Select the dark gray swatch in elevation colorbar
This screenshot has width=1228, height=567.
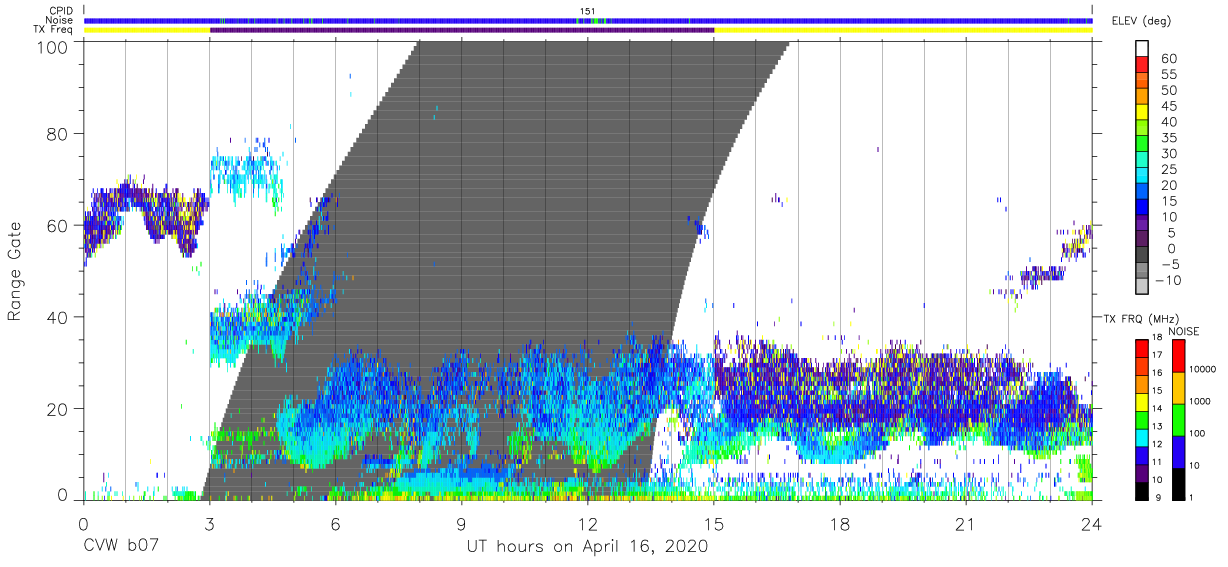click(x=1142, y=254)
